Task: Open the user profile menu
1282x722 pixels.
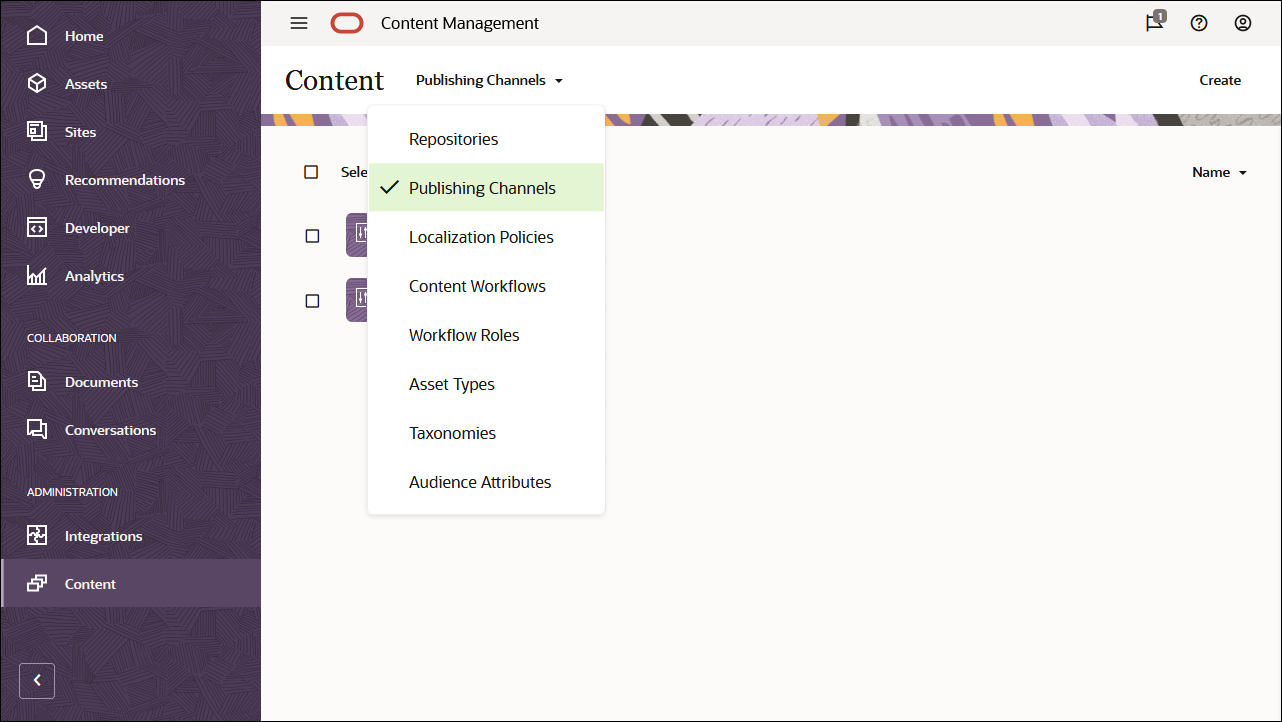Action: click(1243, 22)
